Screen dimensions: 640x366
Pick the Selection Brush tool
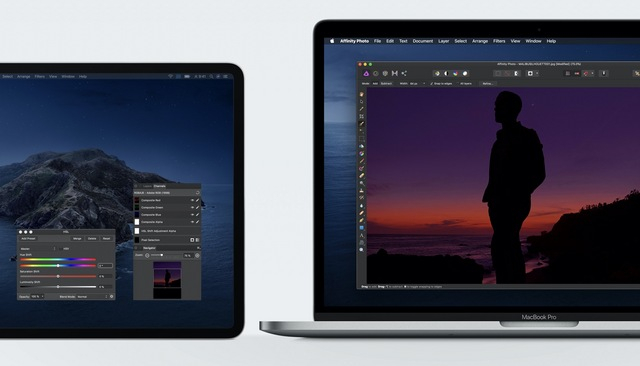pos(362,124)
